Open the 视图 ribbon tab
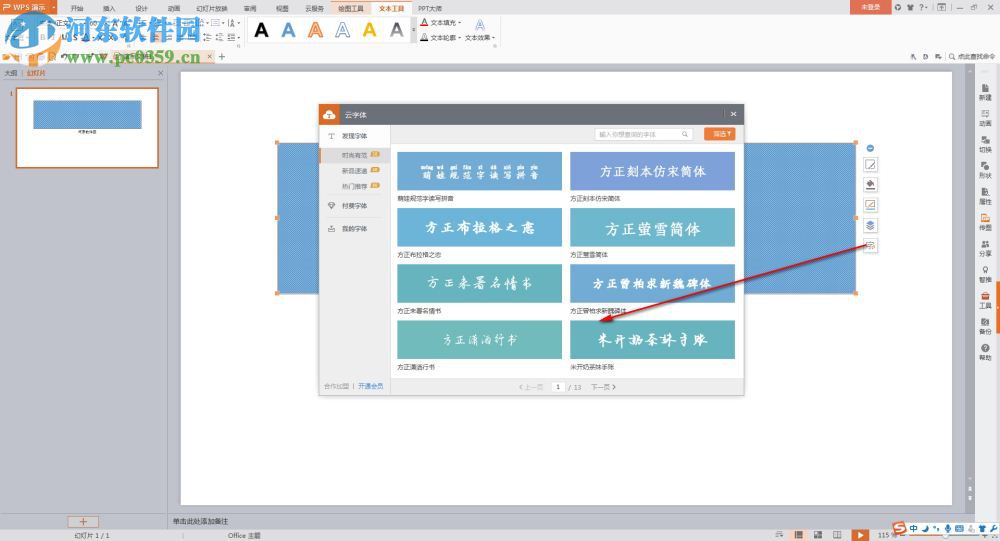 (x=282, y=8)
